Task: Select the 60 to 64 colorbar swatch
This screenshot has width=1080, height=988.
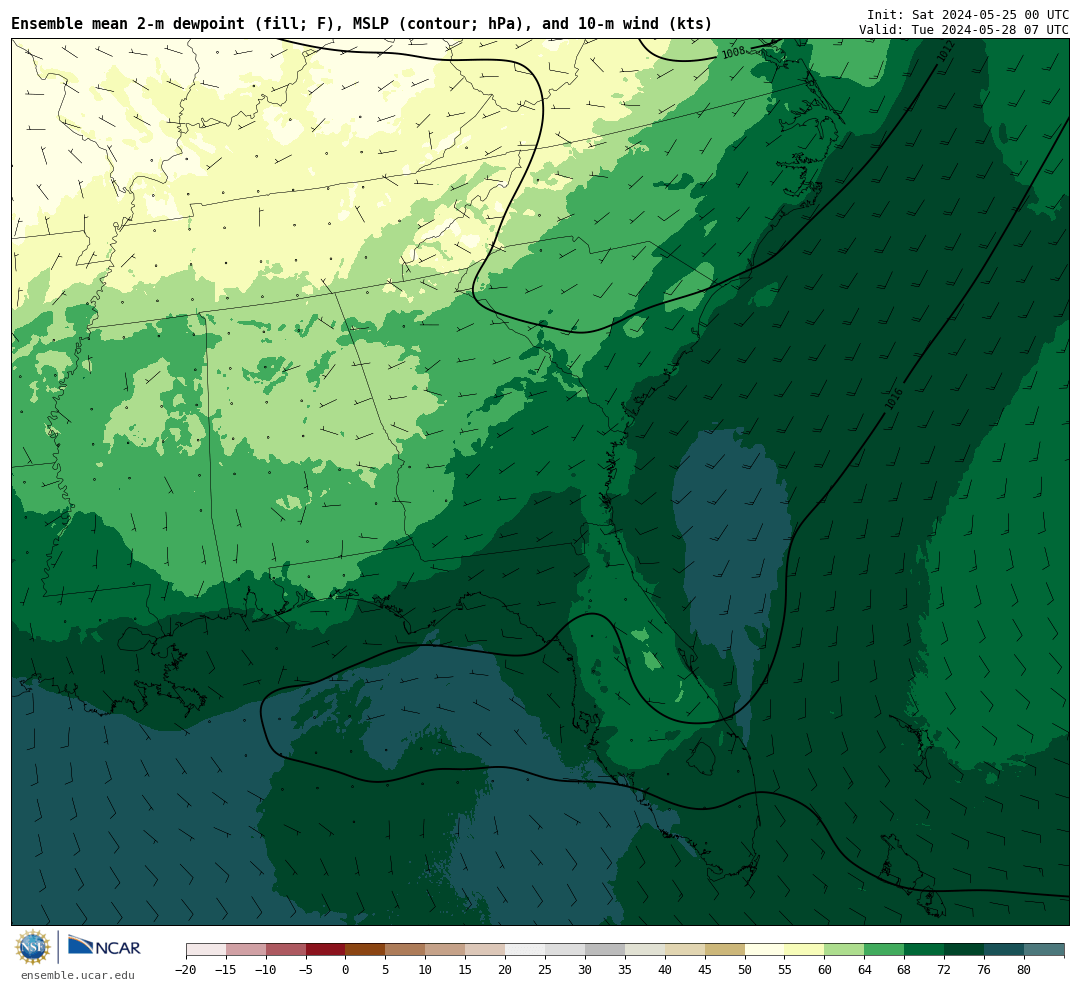Action: click(845, 950)
